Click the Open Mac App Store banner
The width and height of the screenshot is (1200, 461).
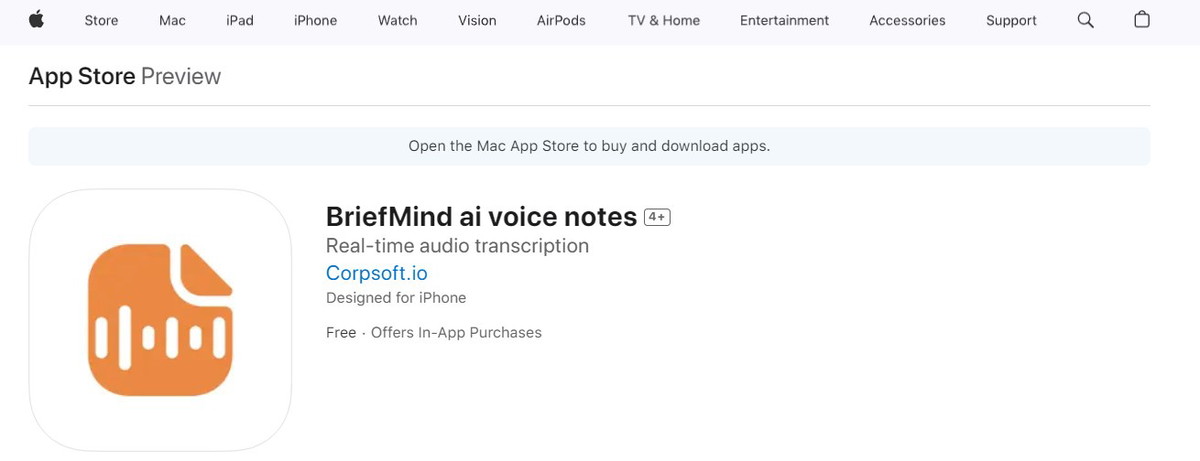(589, 146)
